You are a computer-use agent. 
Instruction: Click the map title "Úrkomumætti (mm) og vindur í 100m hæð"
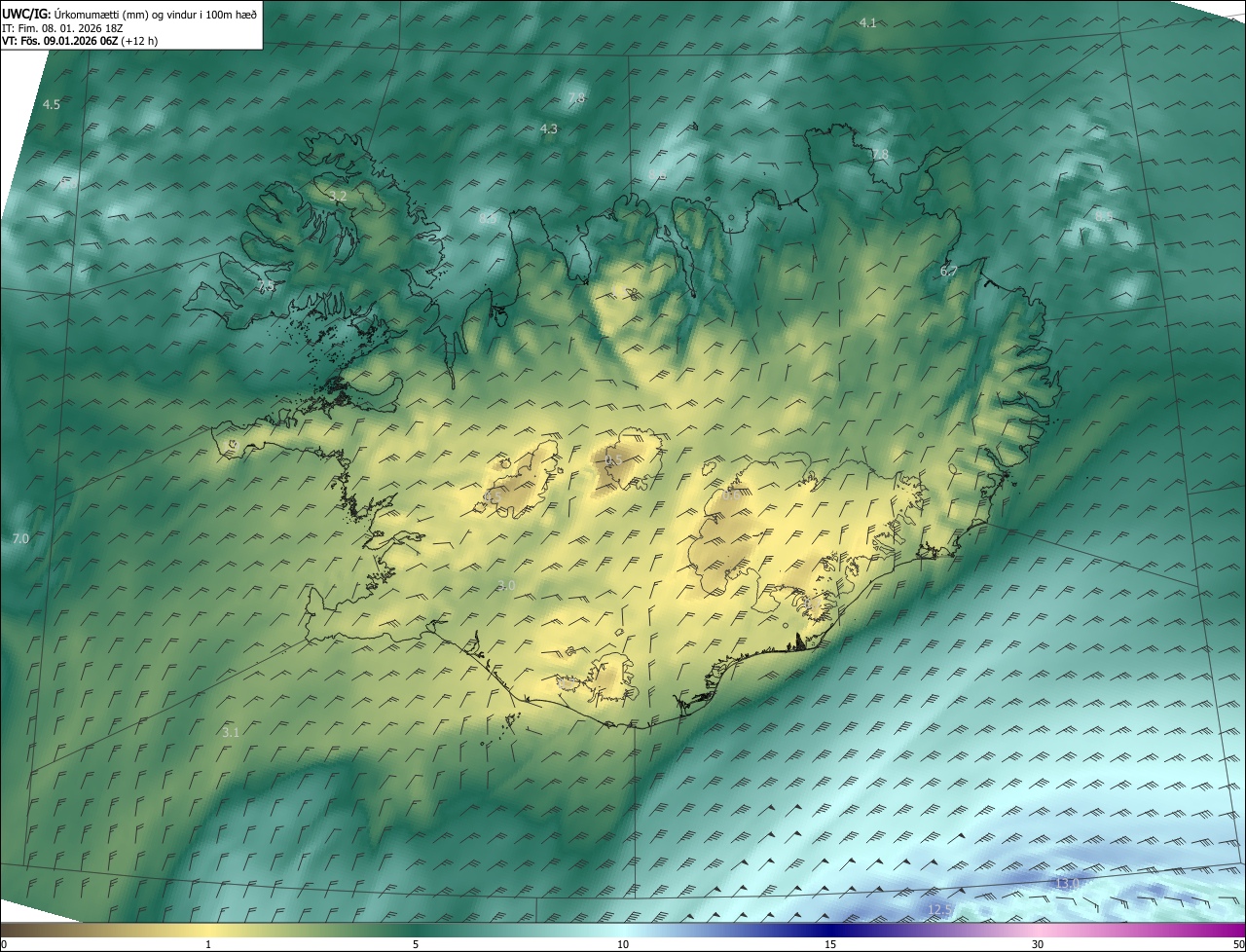(x=154, y=13)
